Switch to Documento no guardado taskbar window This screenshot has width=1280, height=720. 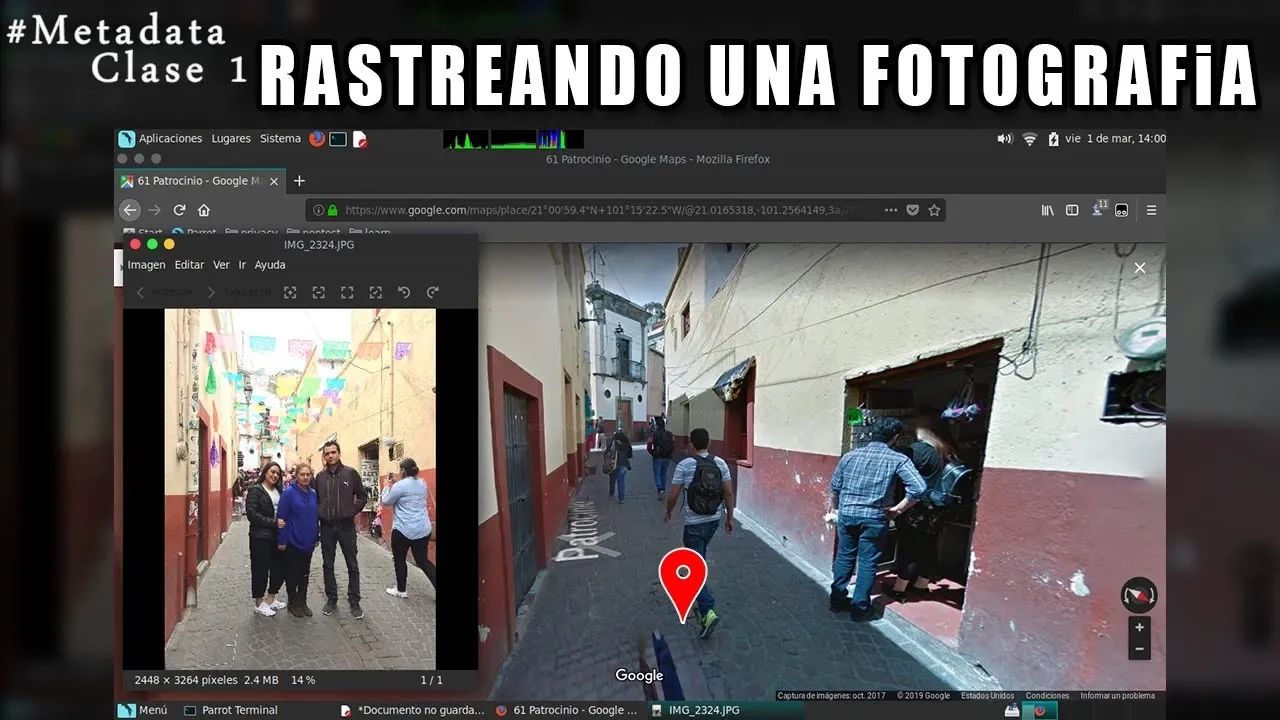click(x=413, y=710)
